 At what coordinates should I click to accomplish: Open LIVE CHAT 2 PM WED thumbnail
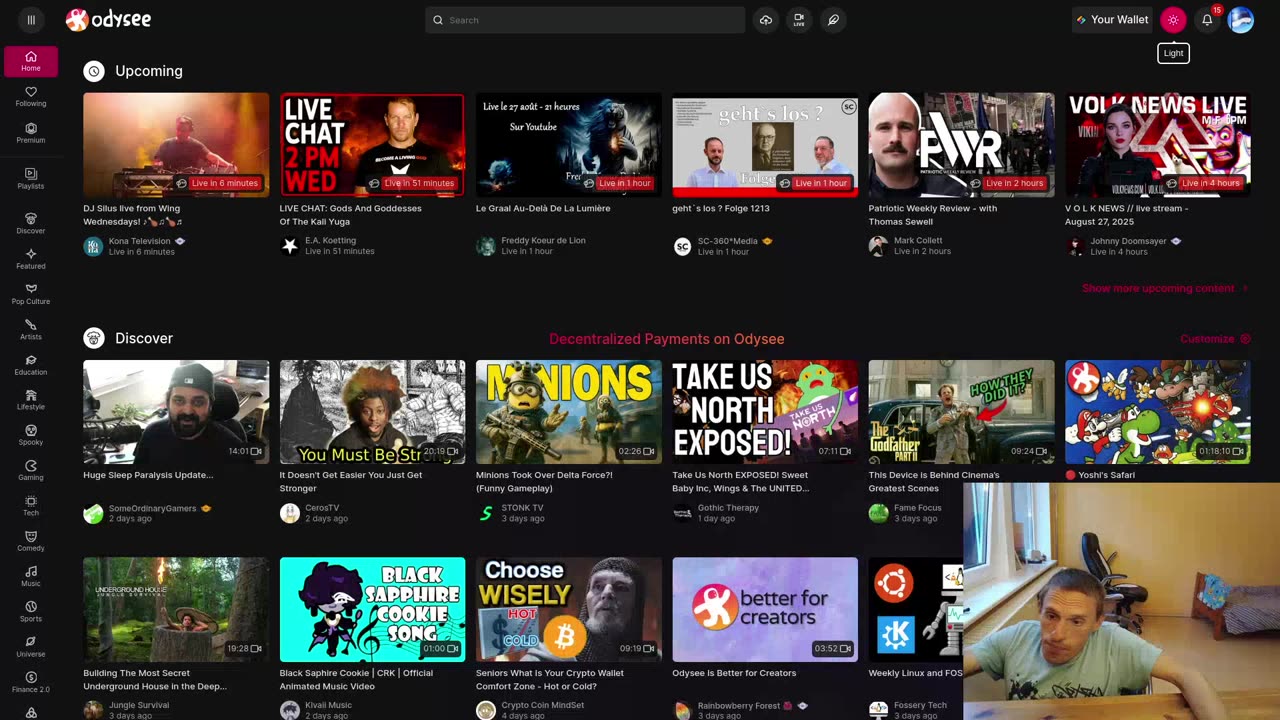(x=372, y=145)
